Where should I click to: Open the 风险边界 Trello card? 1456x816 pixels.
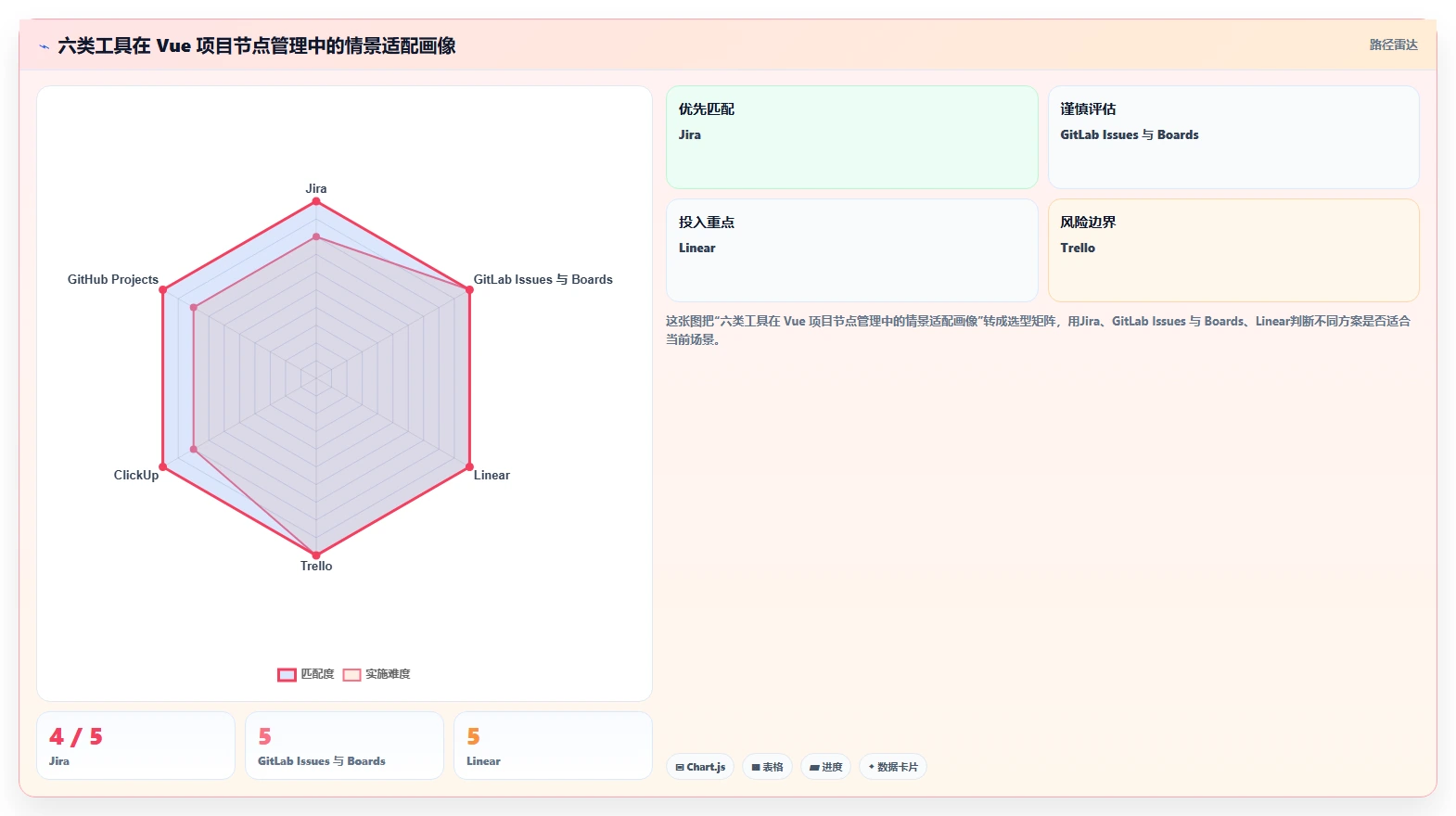tap(1233, 250)
